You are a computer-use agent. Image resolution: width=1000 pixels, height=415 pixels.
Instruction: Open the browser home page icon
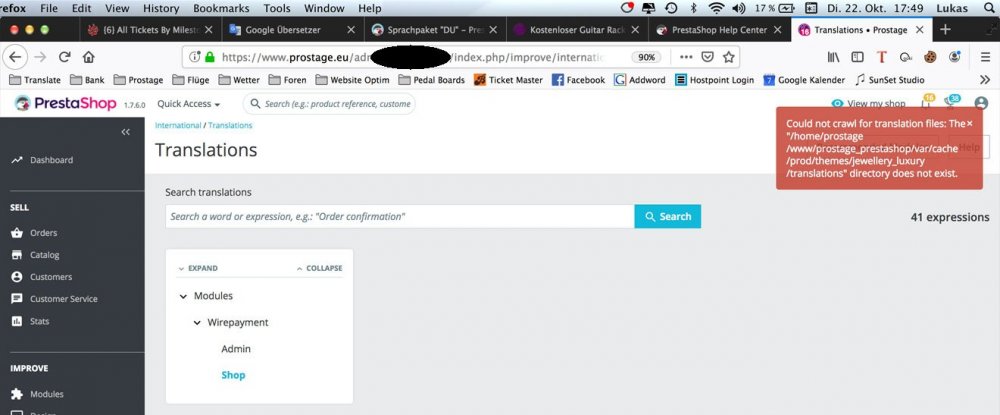(88, 57)
